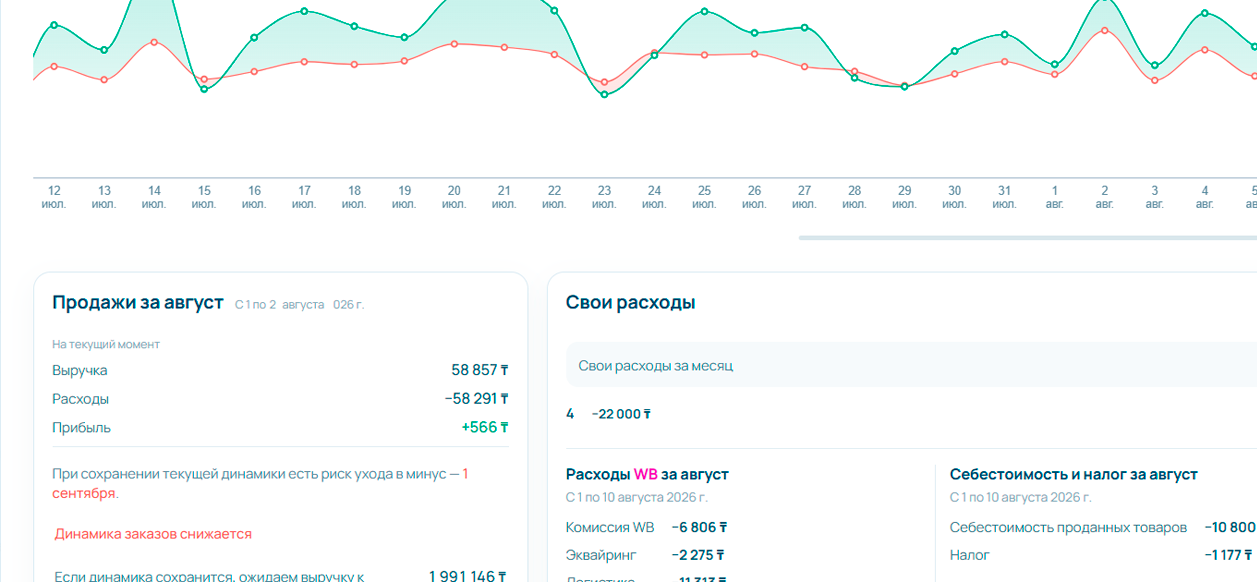Open the 'Свои расходы за месяц' field
The width and height of the screenshot is (1257, 582).
911,366
